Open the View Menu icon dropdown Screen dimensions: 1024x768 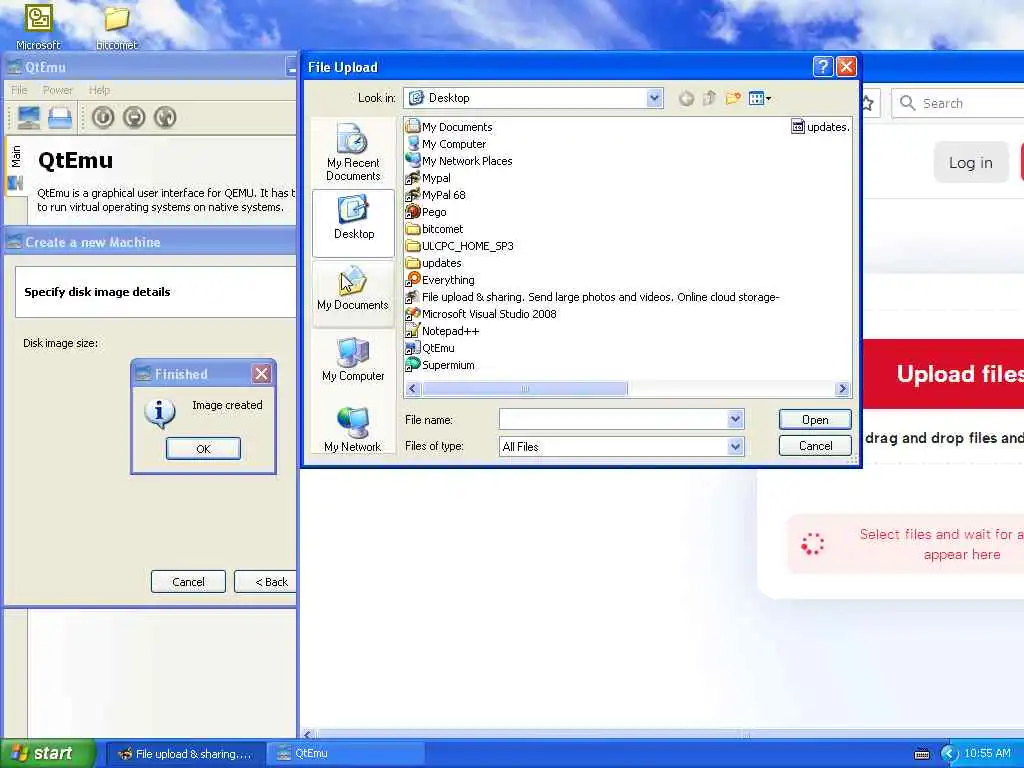tap(760, 99)
